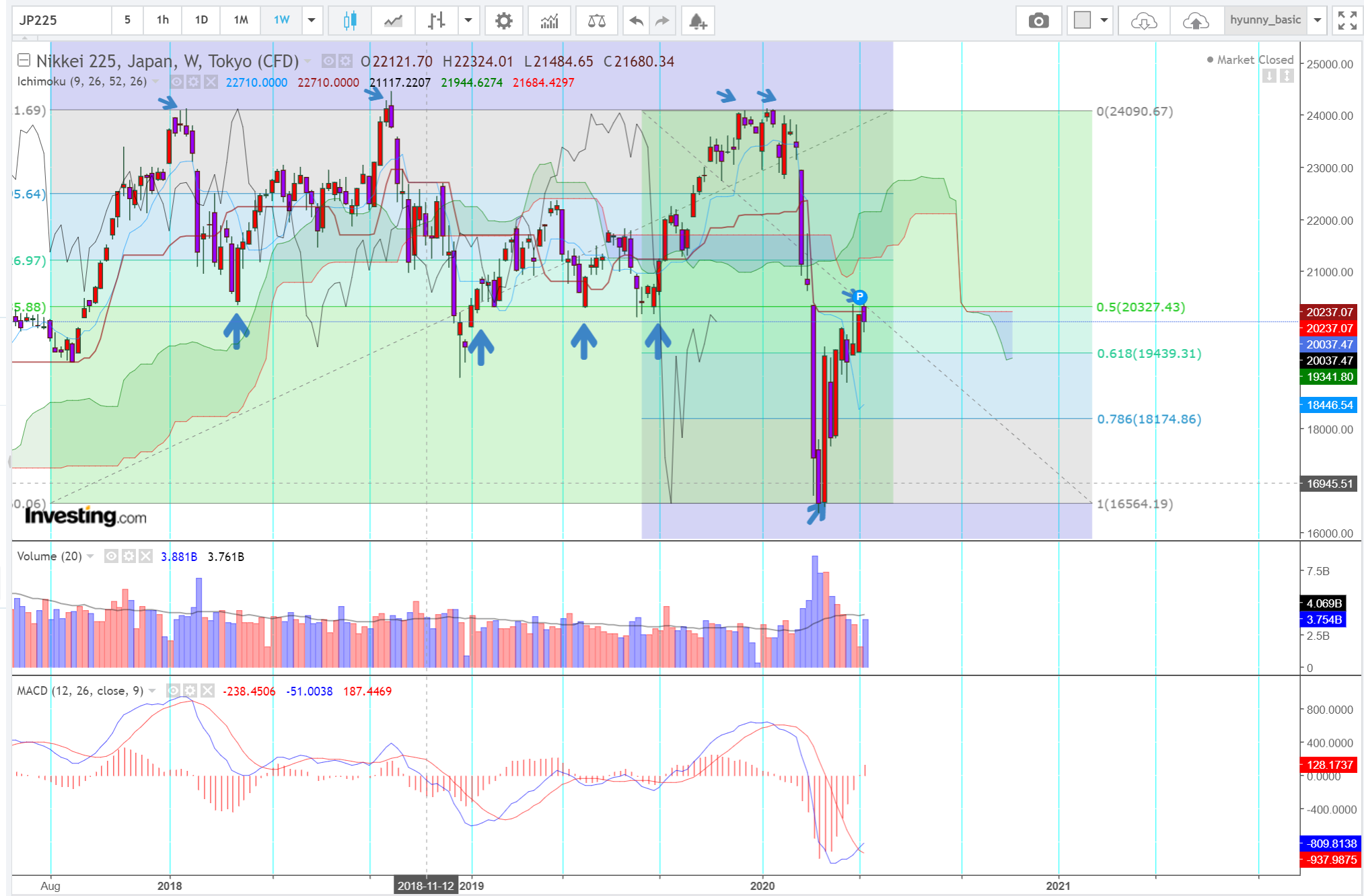Toggle visibility of the Volume indicator
The height and width of the screenshot is (896, 1364).
[x=112, y=556]
